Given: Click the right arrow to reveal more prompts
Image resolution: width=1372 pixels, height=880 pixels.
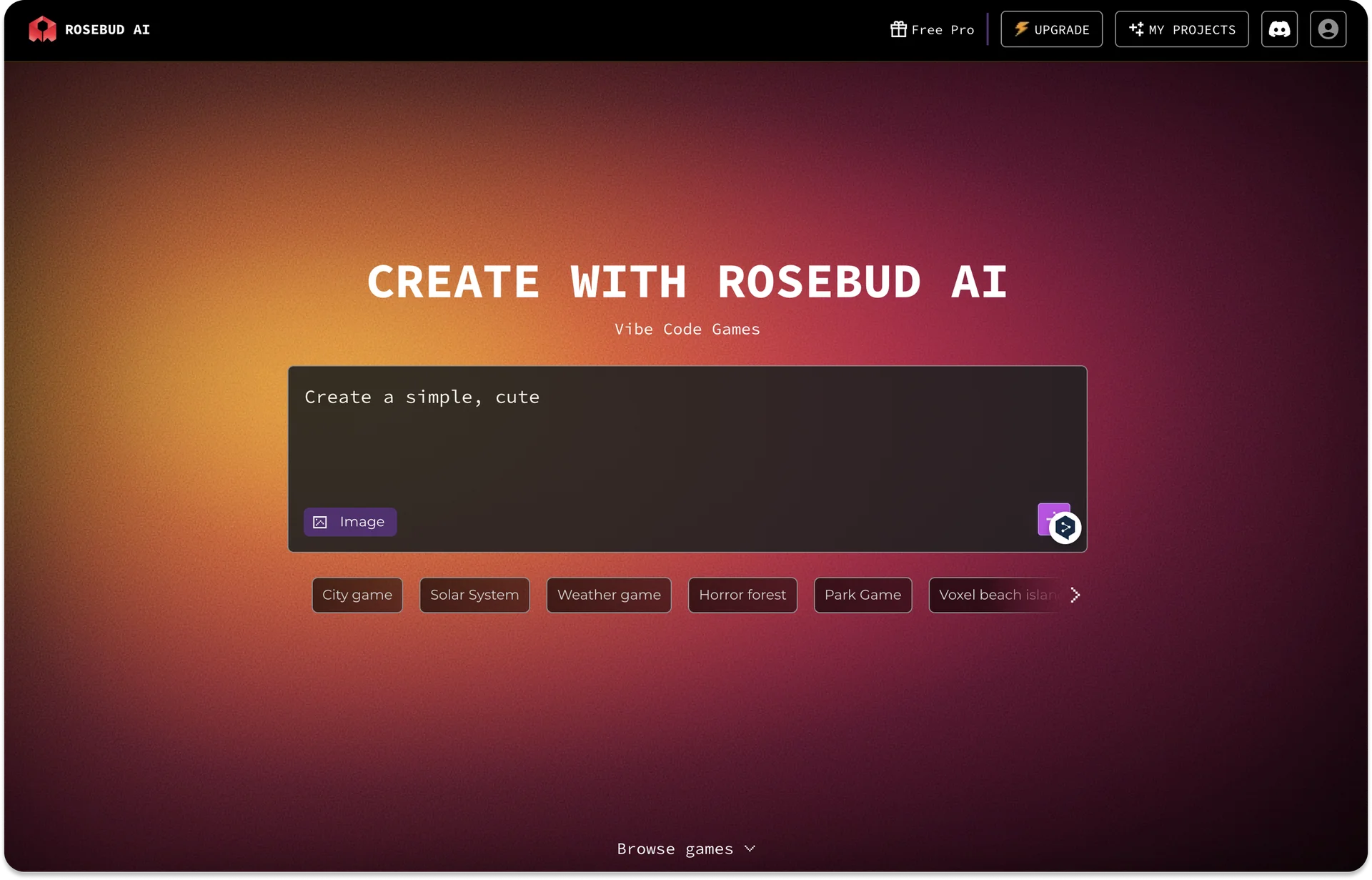Looking at the screenshot, I should point(1075,595).
